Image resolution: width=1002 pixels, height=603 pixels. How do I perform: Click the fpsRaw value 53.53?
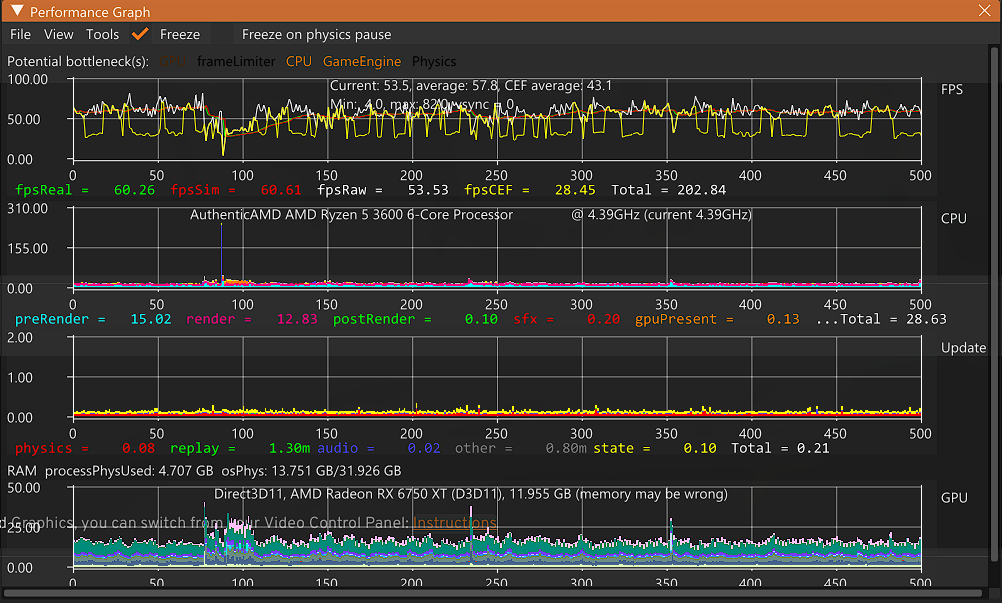[x=428, y=190]
